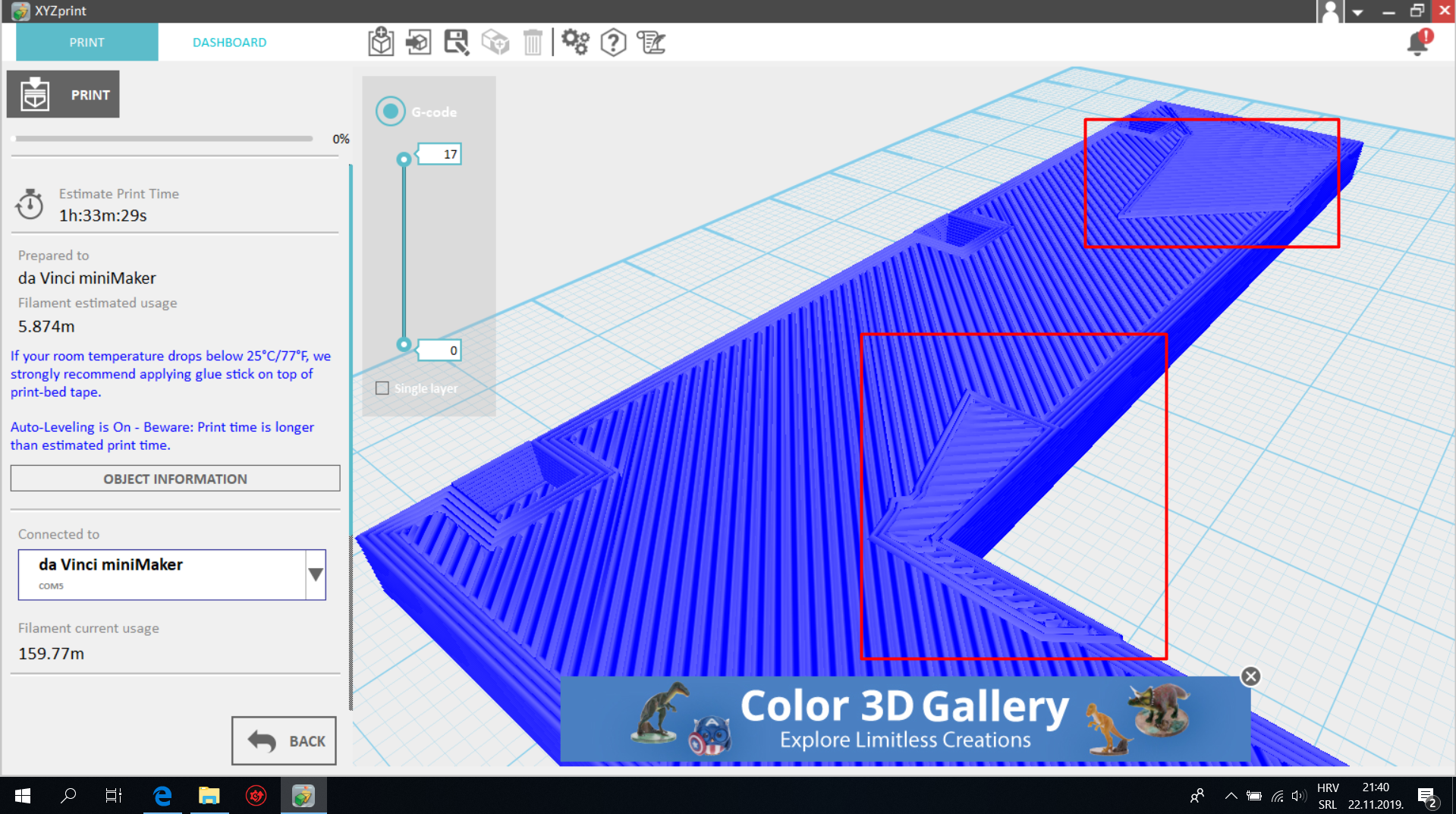The width and height of the screenshot is (1456, 814).
Task: Open the Windows Start menu
Action: pos(23,795)
